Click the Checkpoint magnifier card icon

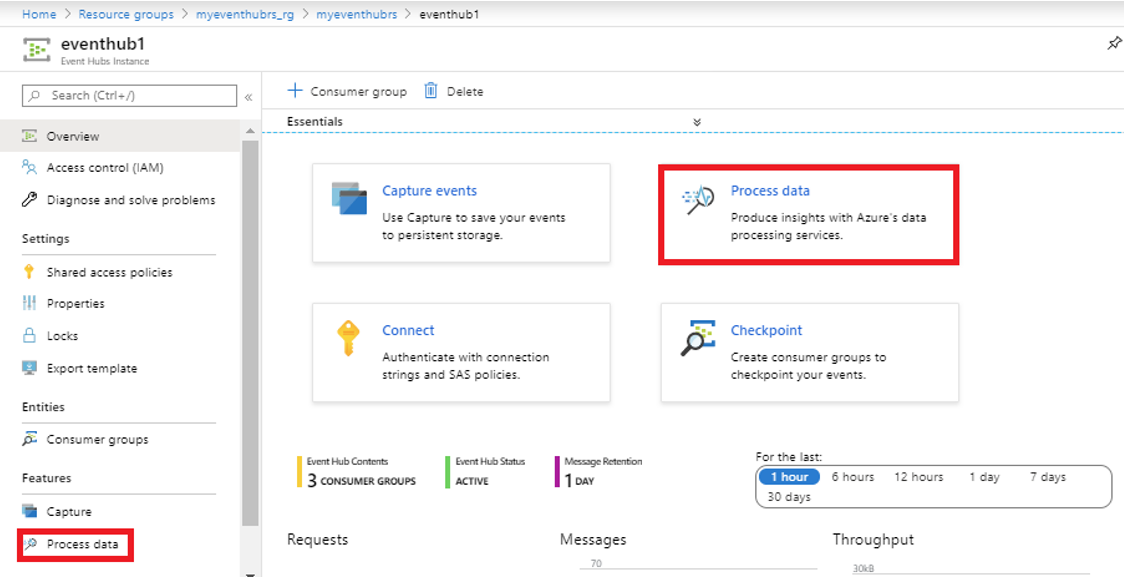click(697, 339)
